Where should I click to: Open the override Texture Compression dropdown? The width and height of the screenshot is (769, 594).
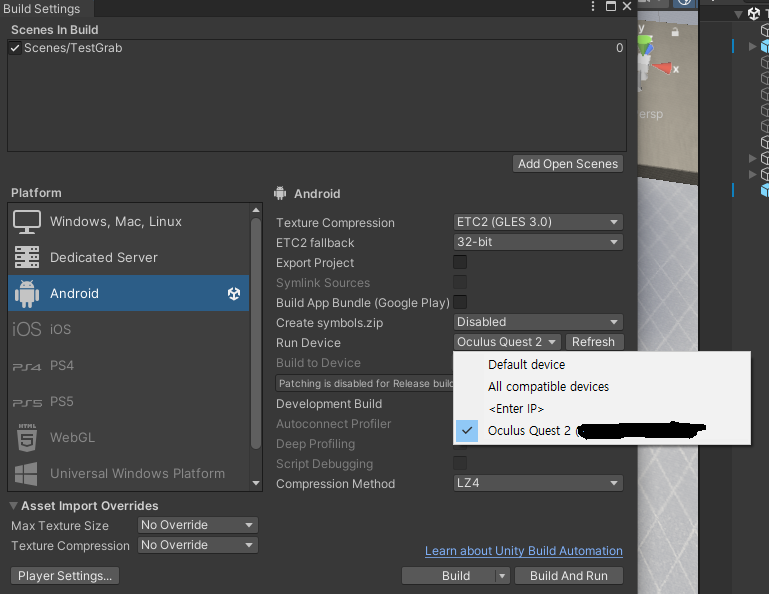198,545
